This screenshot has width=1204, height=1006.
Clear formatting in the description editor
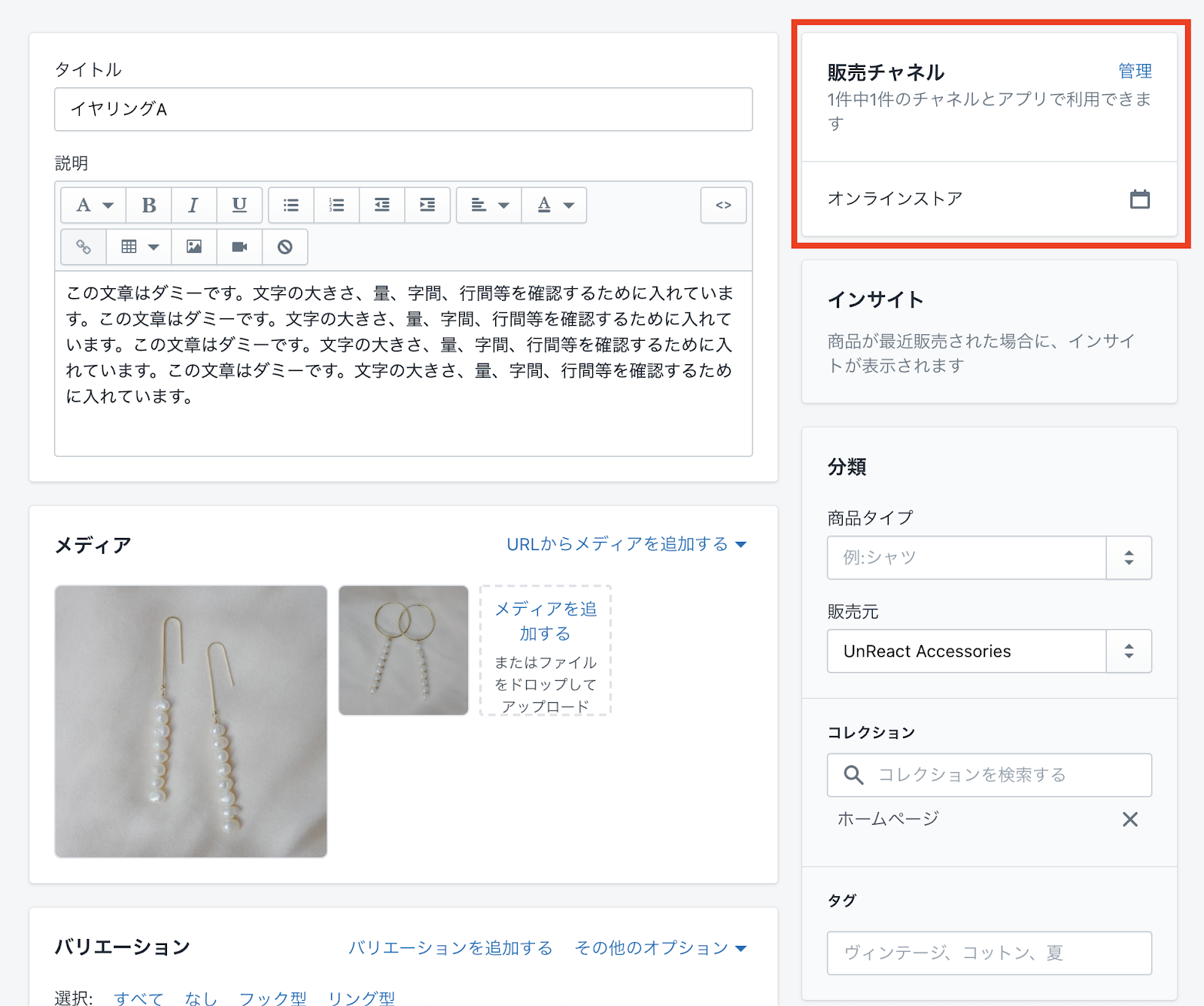(x=284, y=247)
